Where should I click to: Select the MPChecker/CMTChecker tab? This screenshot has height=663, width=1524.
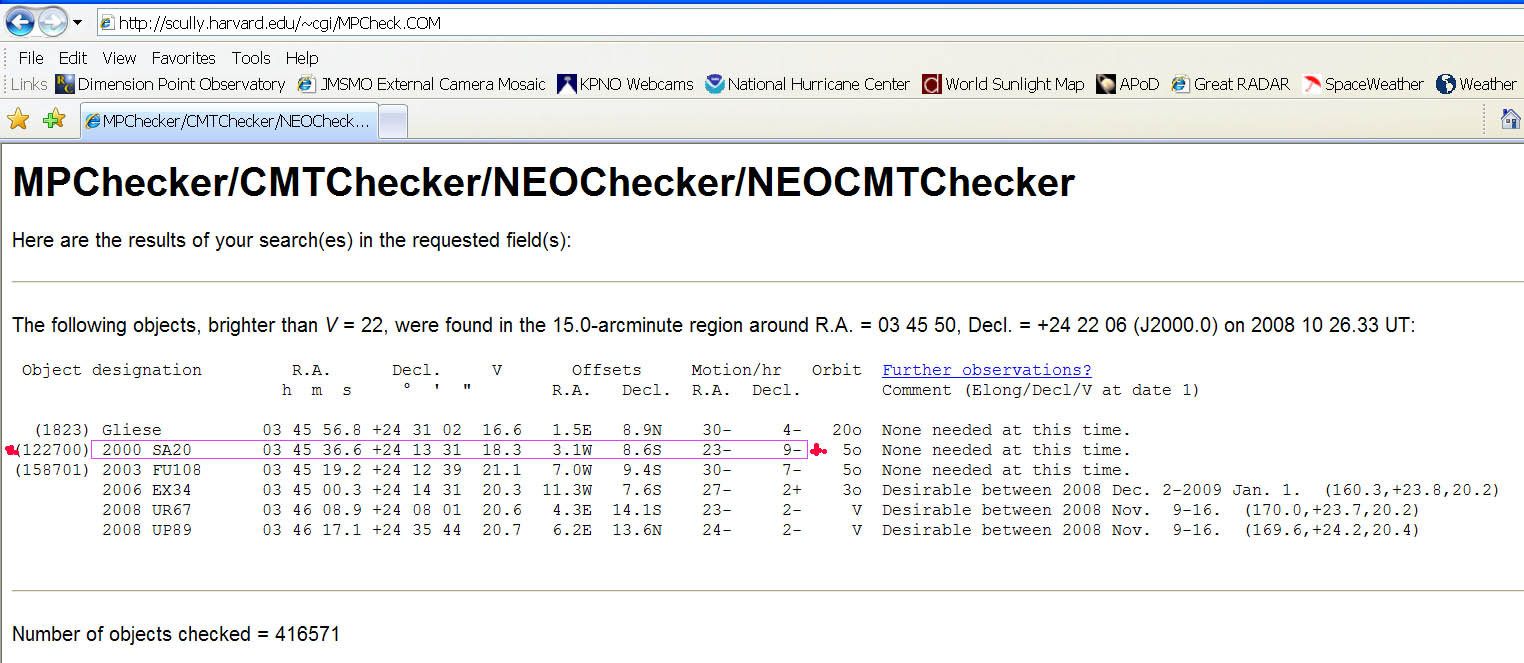(228, 121)
